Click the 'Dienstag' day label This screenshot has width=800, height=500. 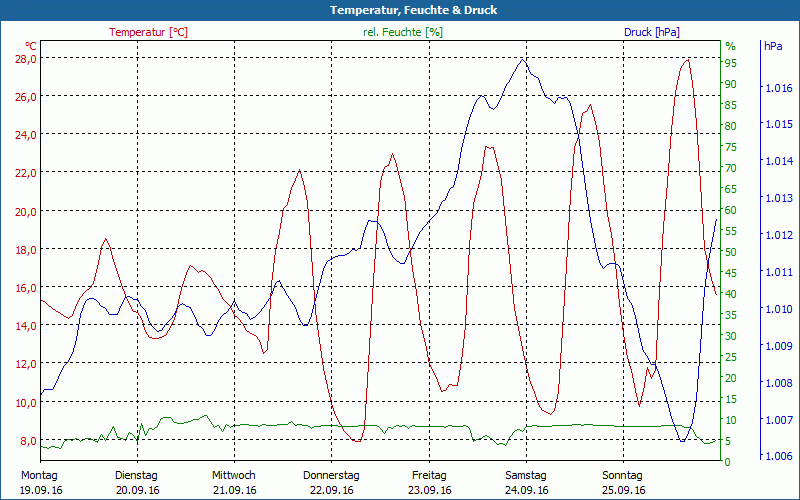[x=136, y=475]
